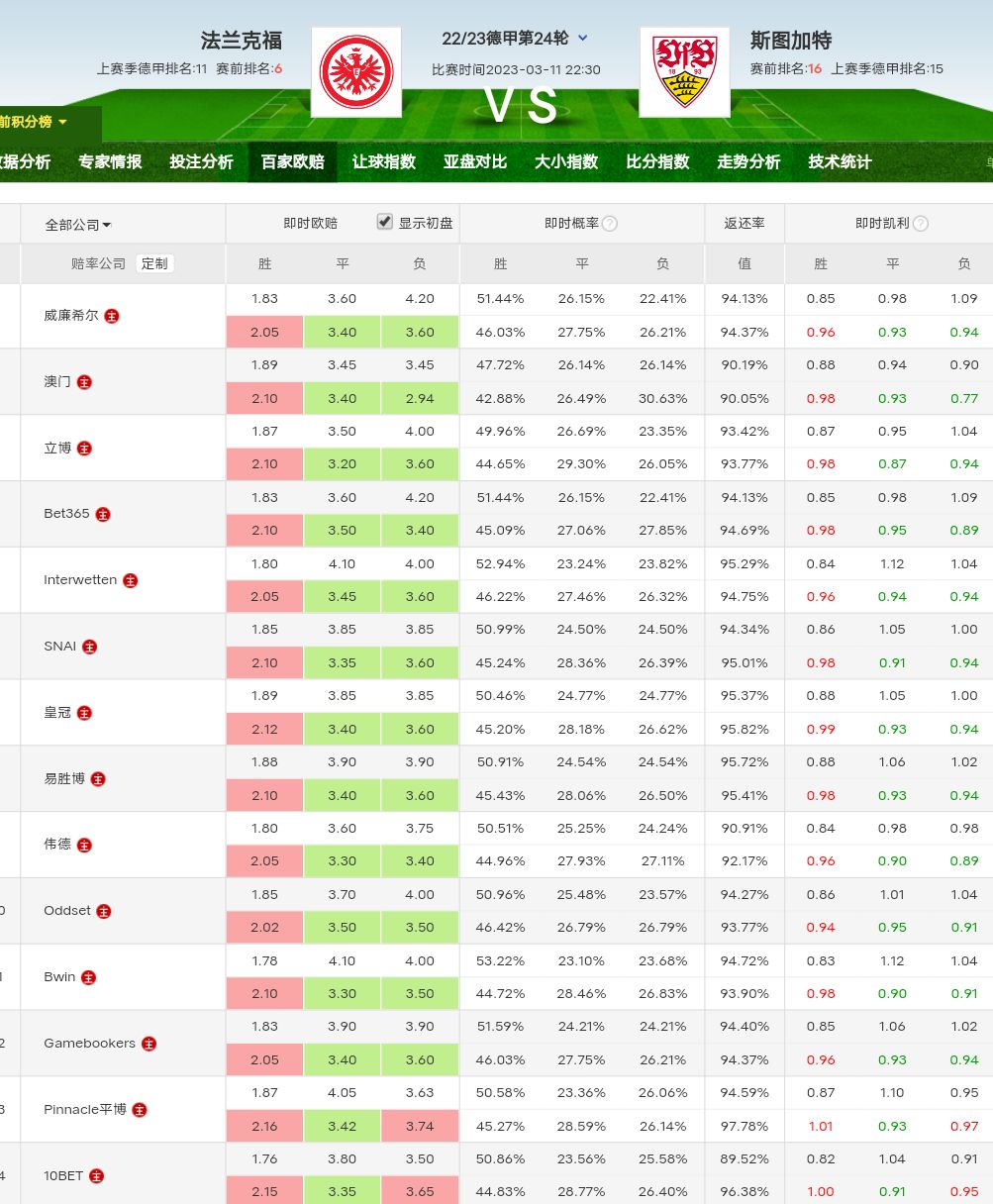Screen dimensions: 993x1204
Task: Click the red 主 icon beside Interwetten
Action: click(x=130, y=580)
